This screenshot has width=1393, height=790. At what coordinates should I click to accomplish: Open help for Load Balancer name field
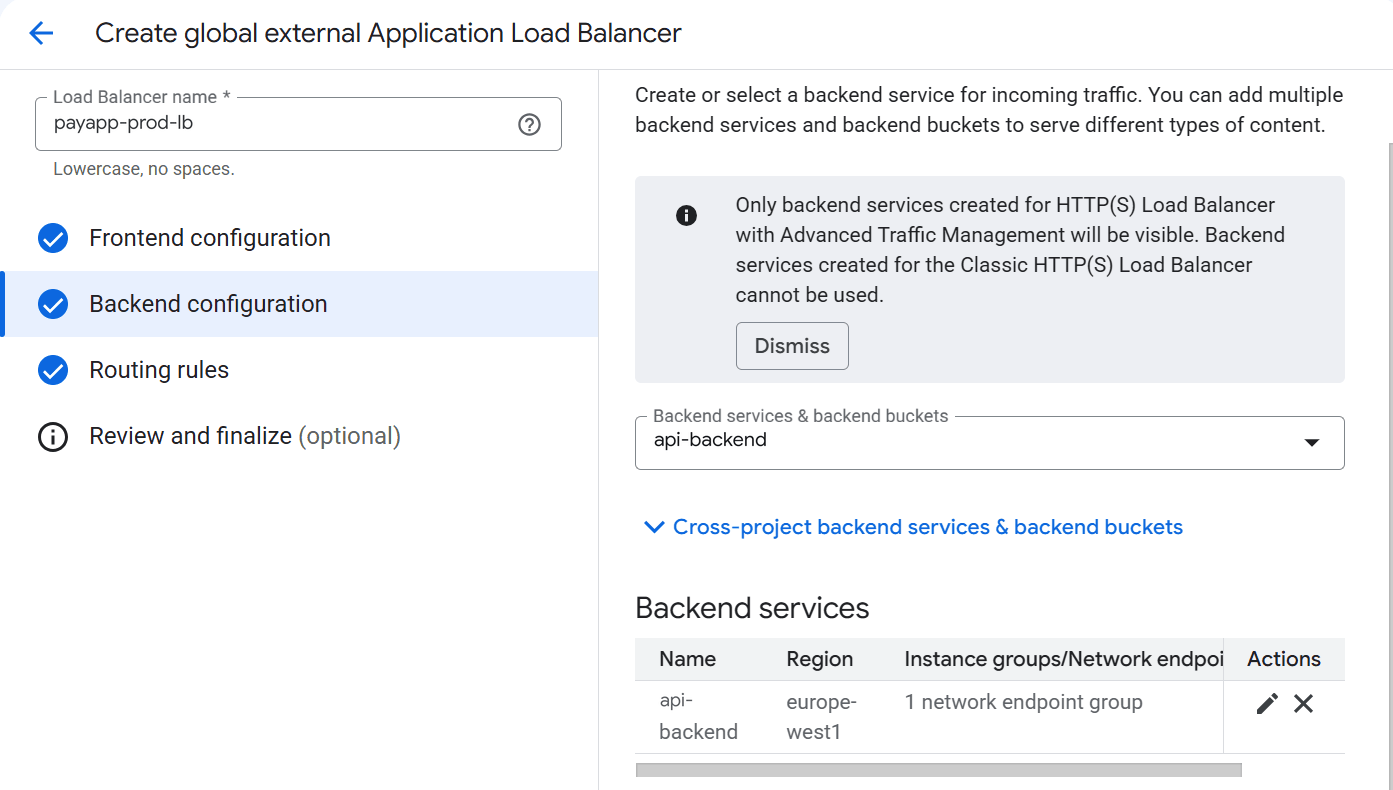tap(529, 124)
